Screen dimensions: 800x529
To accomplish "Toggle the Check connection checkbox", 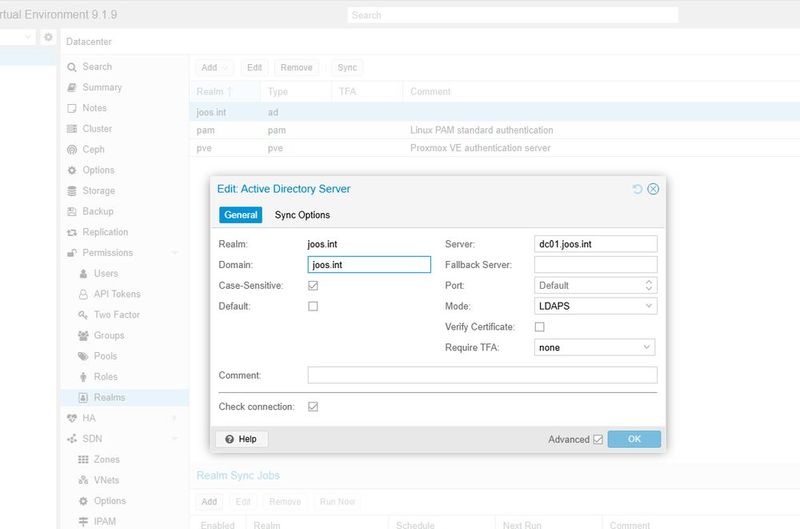I will coord(313,407).
